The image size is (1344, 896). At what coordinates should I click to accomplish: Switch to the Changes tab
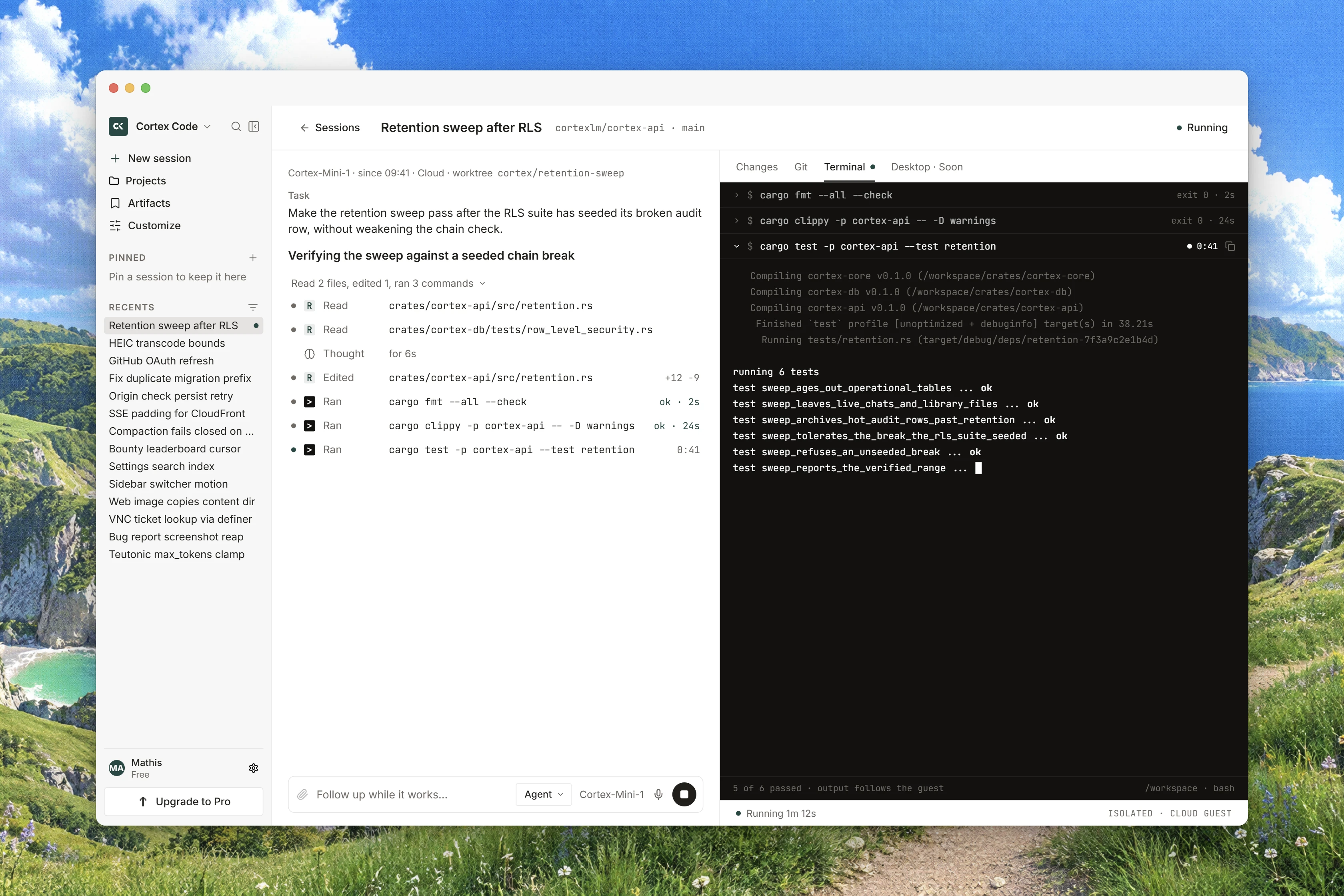[x=756, y=167]
